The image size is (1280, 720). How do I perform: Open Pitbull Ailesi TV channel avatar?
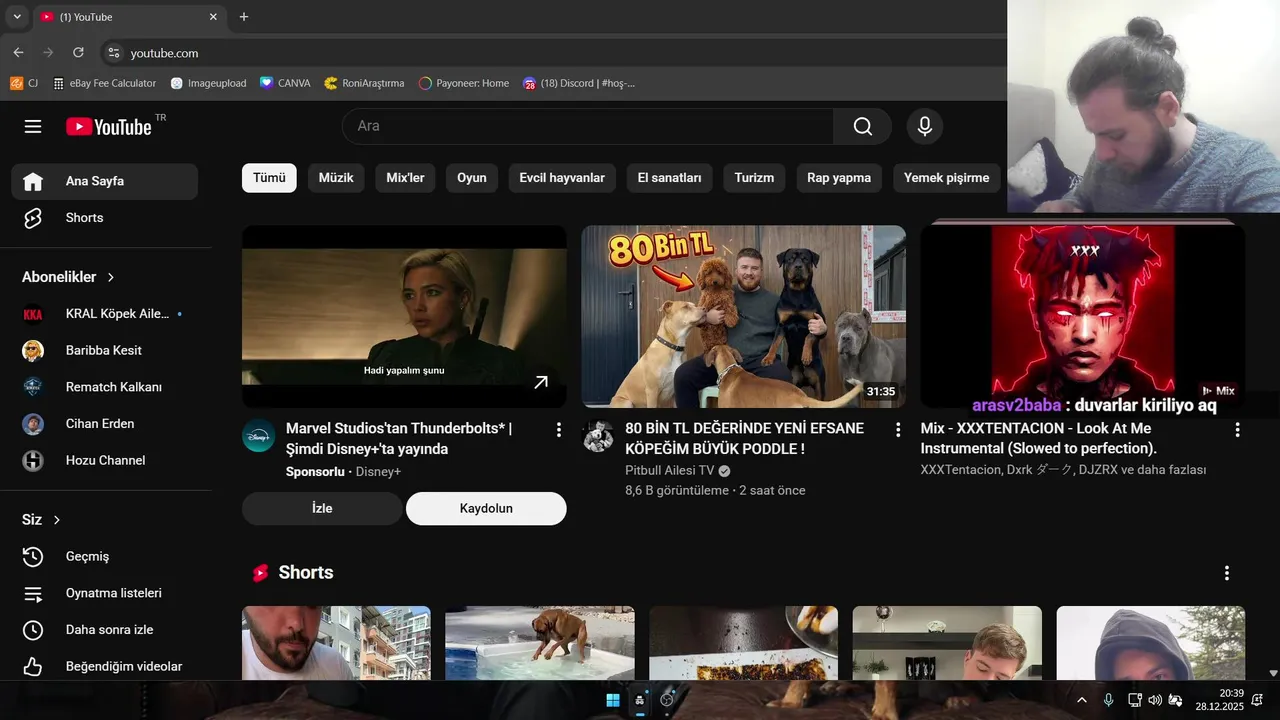pyautogui.click(x=598, y=436)
